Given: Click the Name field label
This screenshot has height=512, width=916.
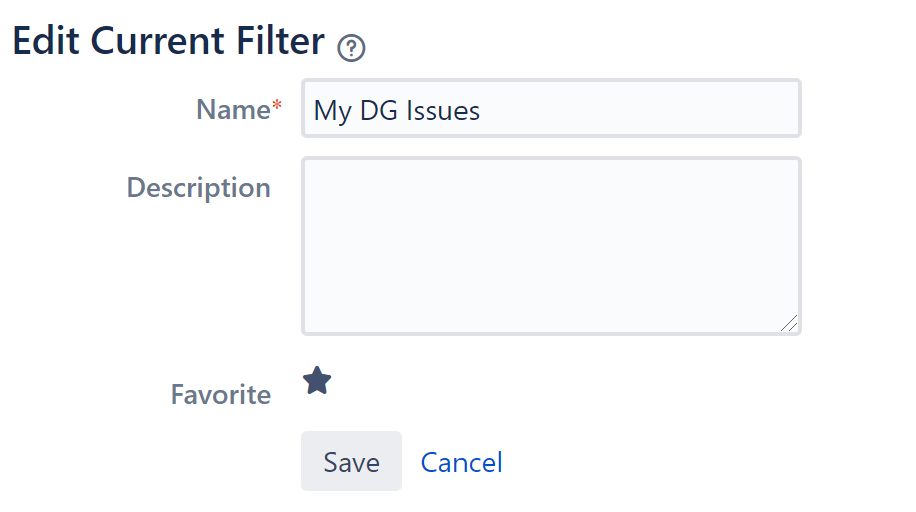Looking at the screenshot, I should click(x=233, y=109).
